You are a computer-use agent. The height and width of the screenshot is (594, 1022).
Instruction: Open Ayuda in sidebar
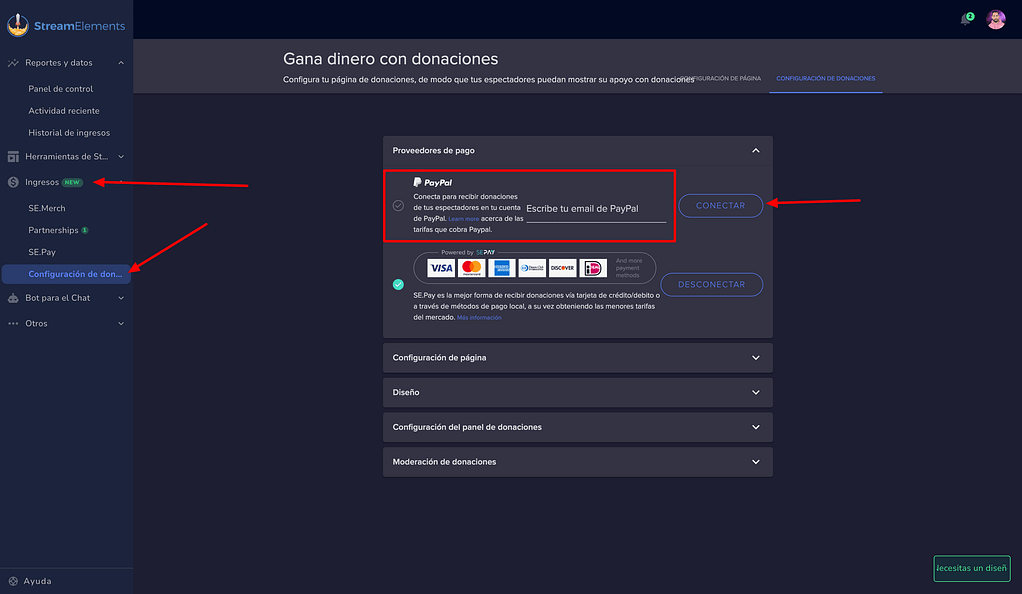pos(37,581)
